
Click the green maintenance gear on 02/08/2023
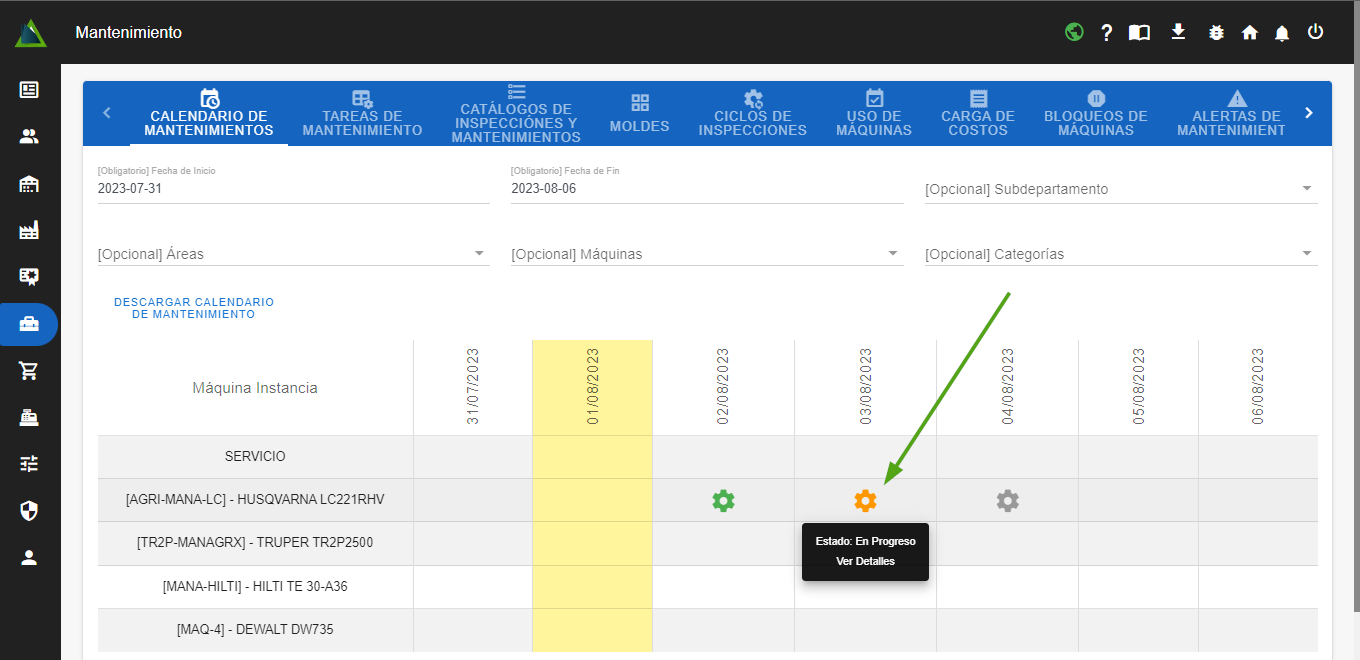pyautogui.click(x=723, y=501)
